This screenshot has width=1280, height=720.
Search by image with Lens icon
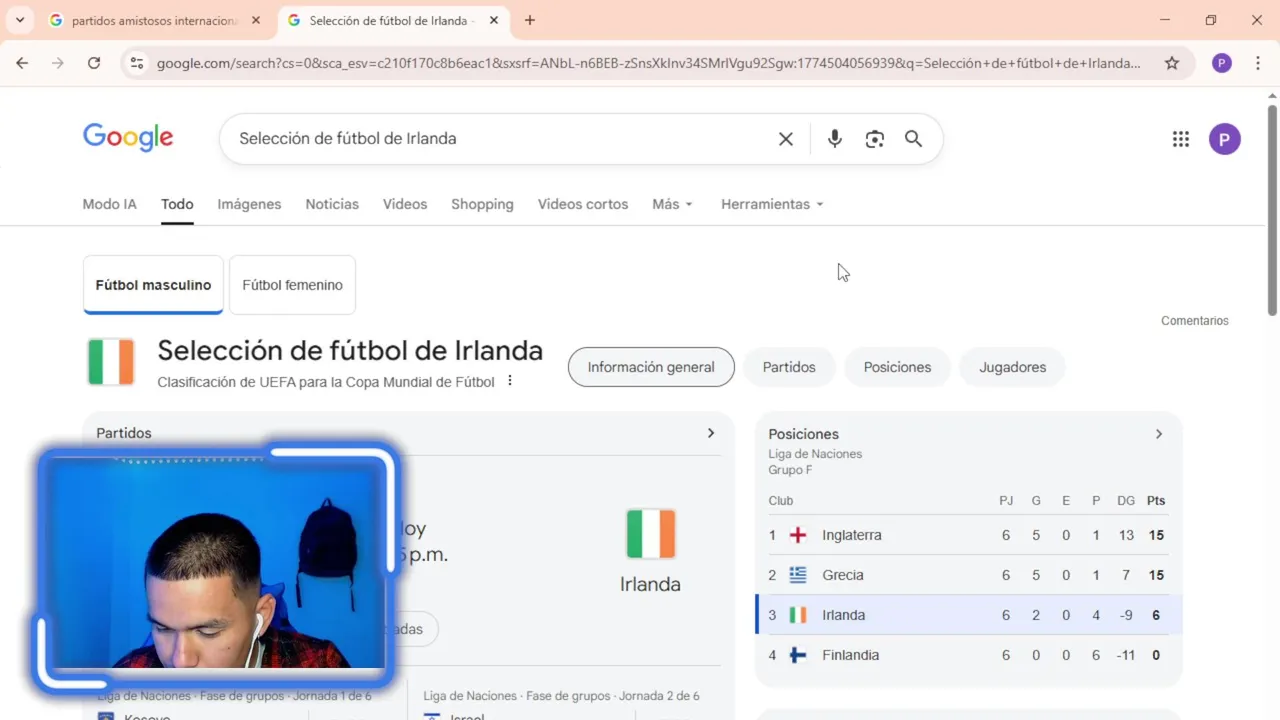coord(875,139)
